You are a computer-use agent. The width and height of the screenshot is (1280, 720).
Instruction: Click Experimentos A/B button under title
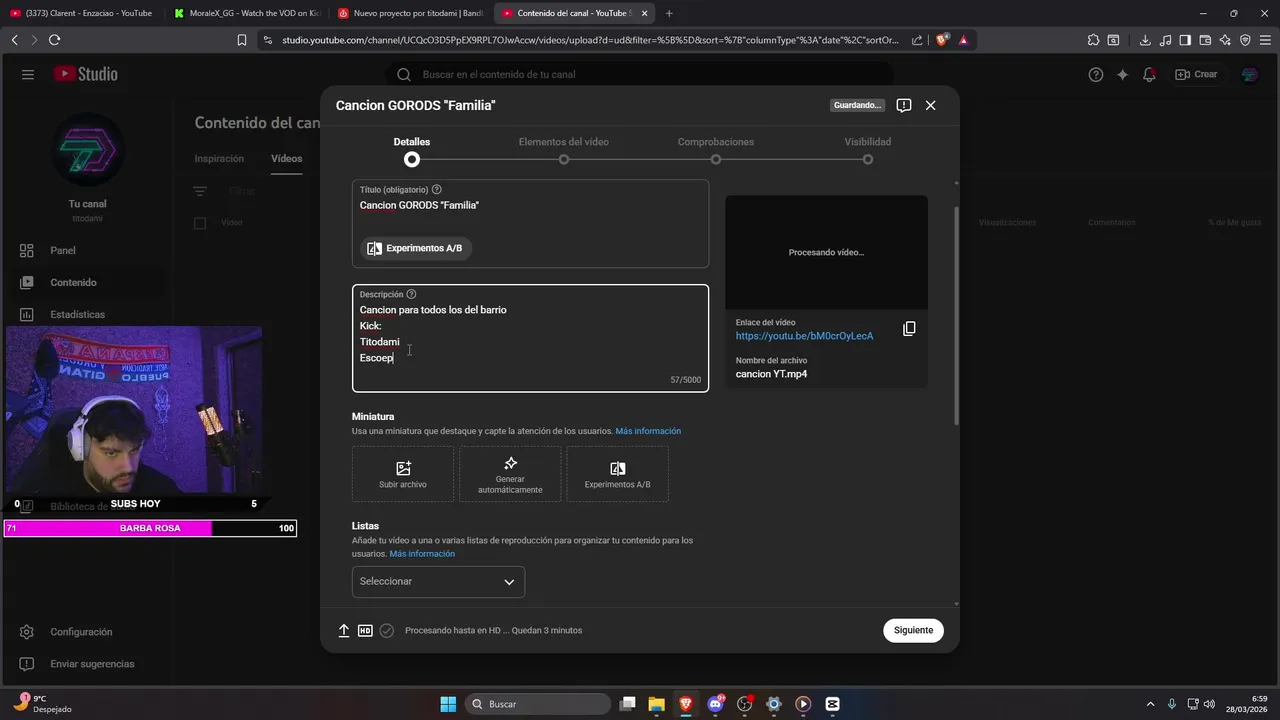coord(415,248)
